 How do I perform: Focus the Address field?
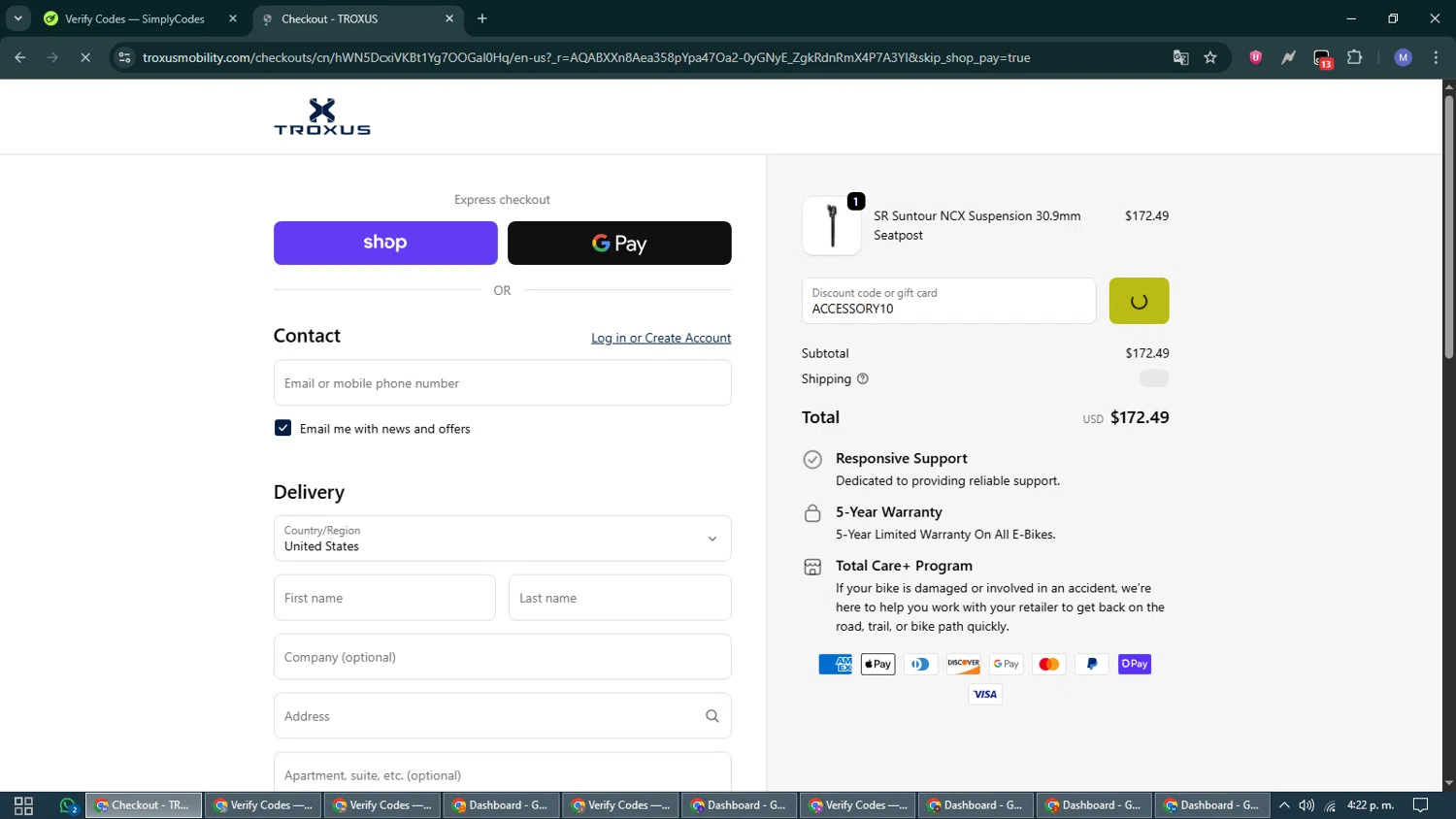click(x=502, y=716)
